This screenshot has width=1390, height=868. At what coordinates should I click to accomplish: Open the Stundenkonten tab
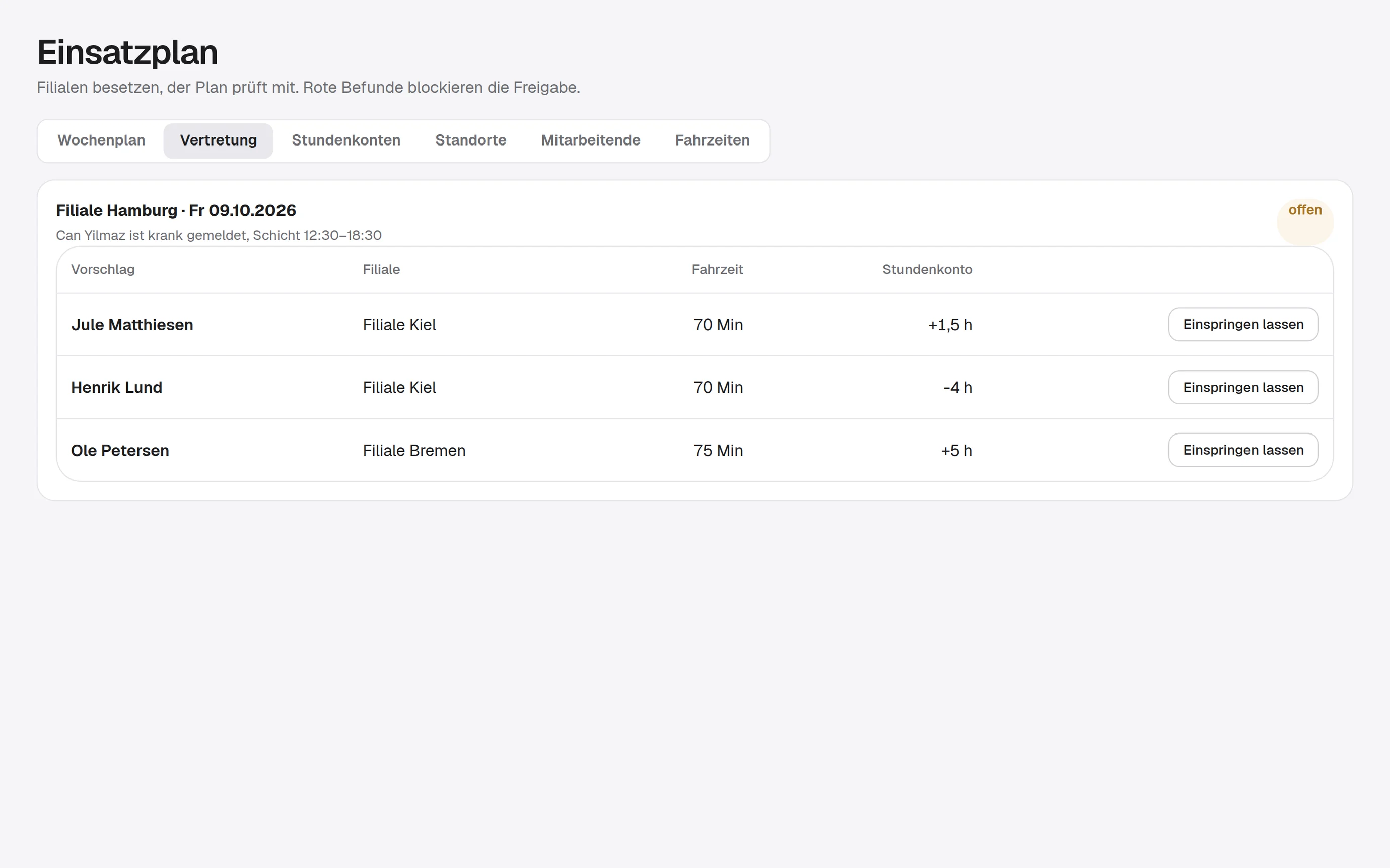tap(345, 140)
